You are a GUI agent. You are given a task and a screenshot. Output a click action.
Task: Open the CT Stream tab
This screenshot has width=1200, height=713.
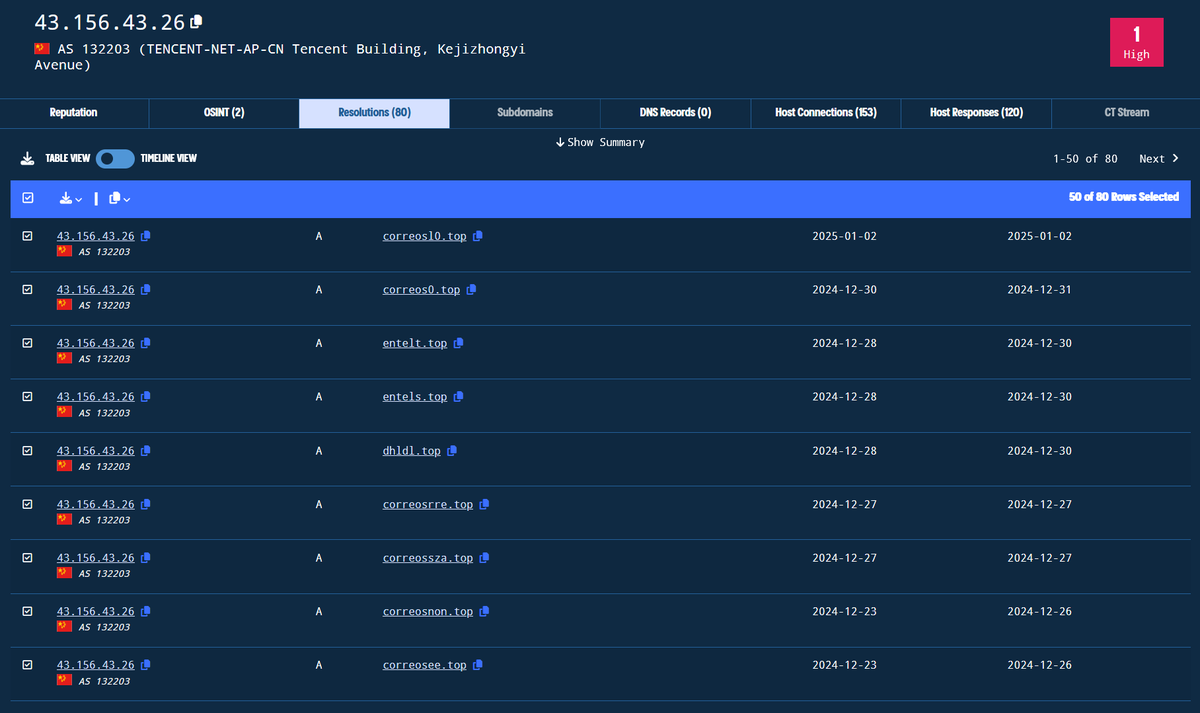tap(1126, 113)
